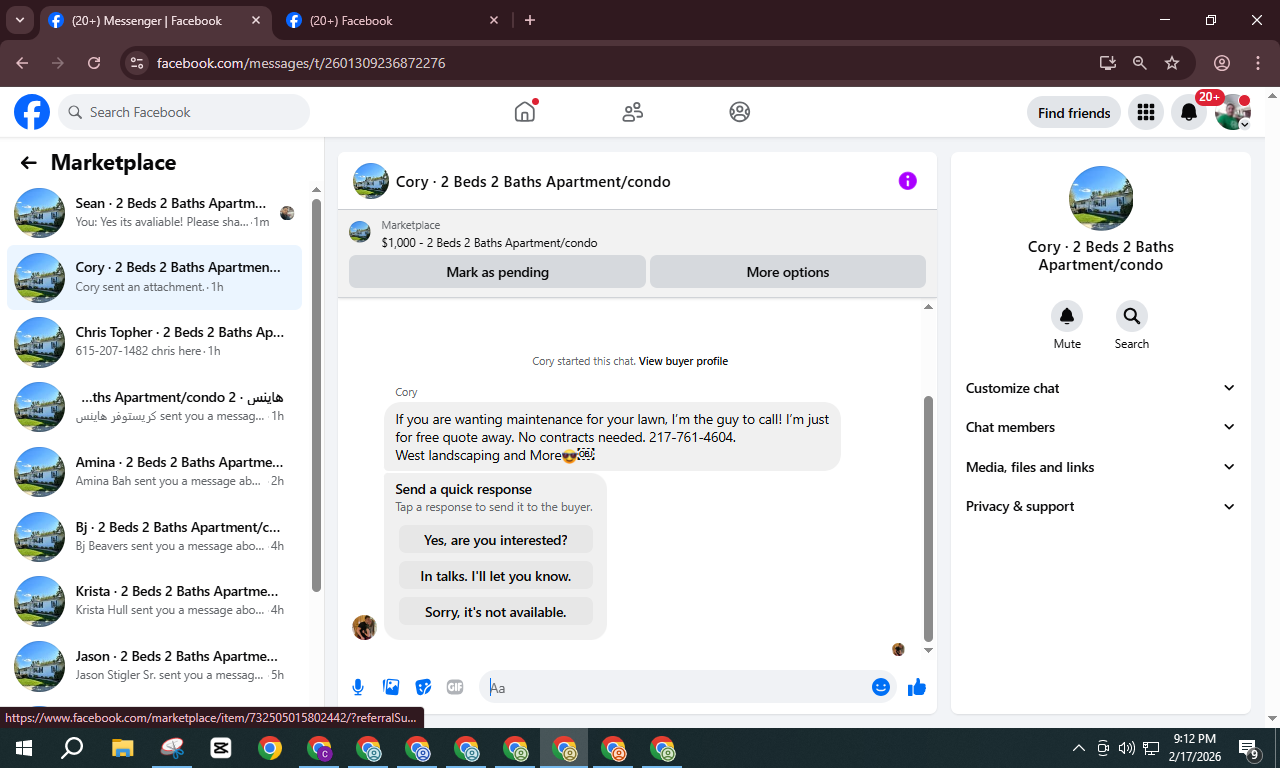Click the Find friends button
1280x768 pixels.
(x=1074, y=113)
